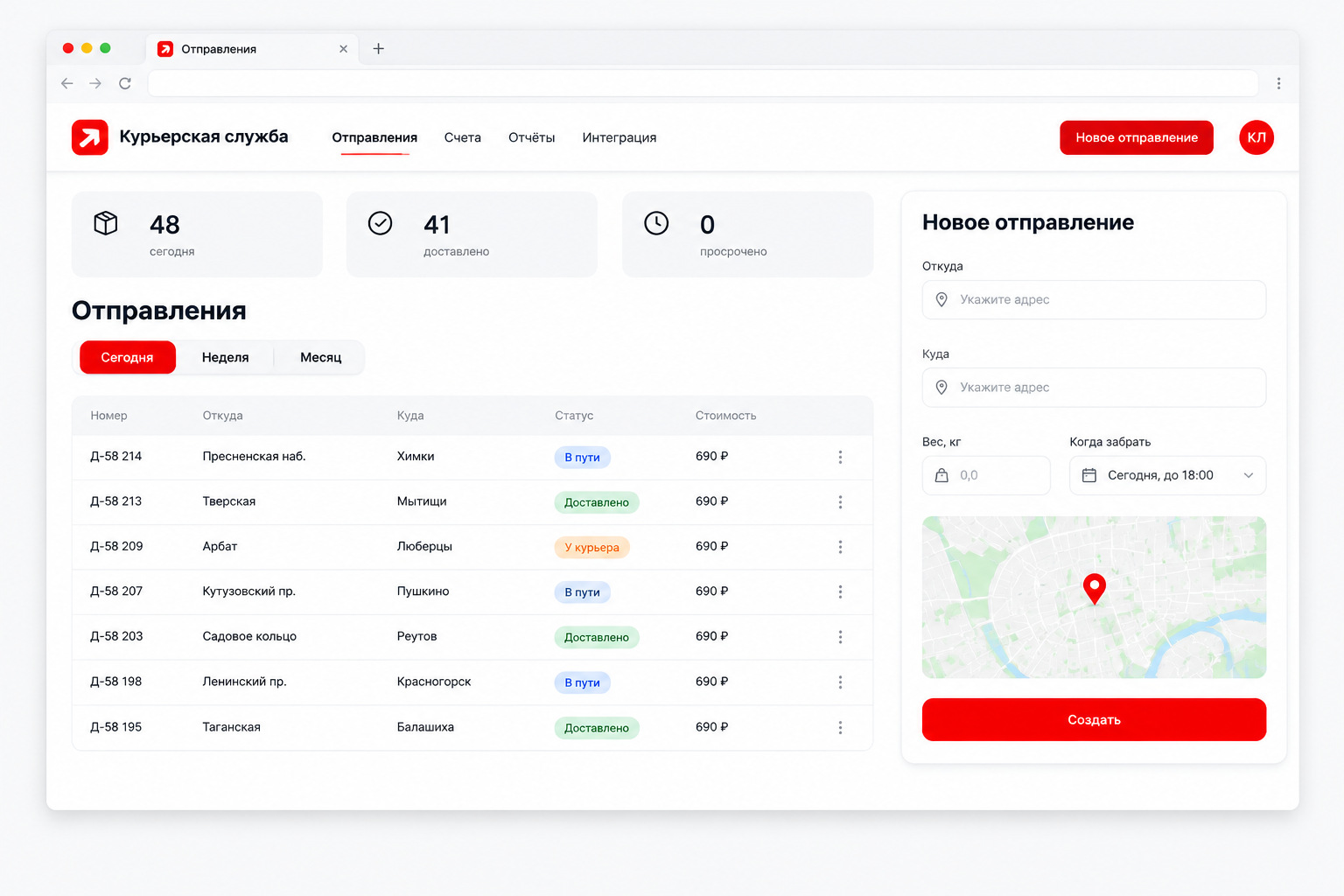The height and width of the screenshot is (896, 1344).
Task: Click the Новое отправление header button
Action: coord(1137,137)
